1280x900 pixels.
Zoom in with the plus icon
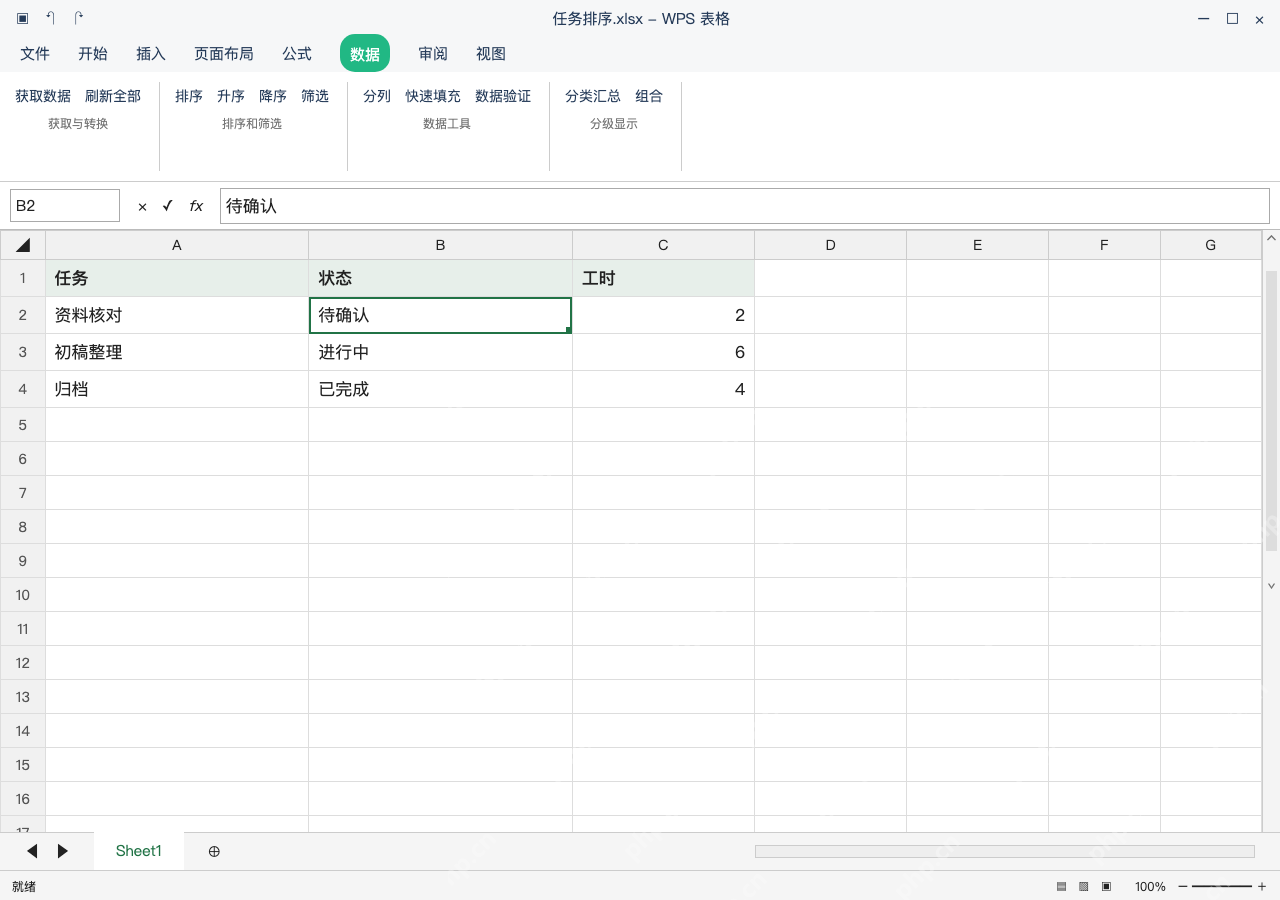pos(1262,886)
